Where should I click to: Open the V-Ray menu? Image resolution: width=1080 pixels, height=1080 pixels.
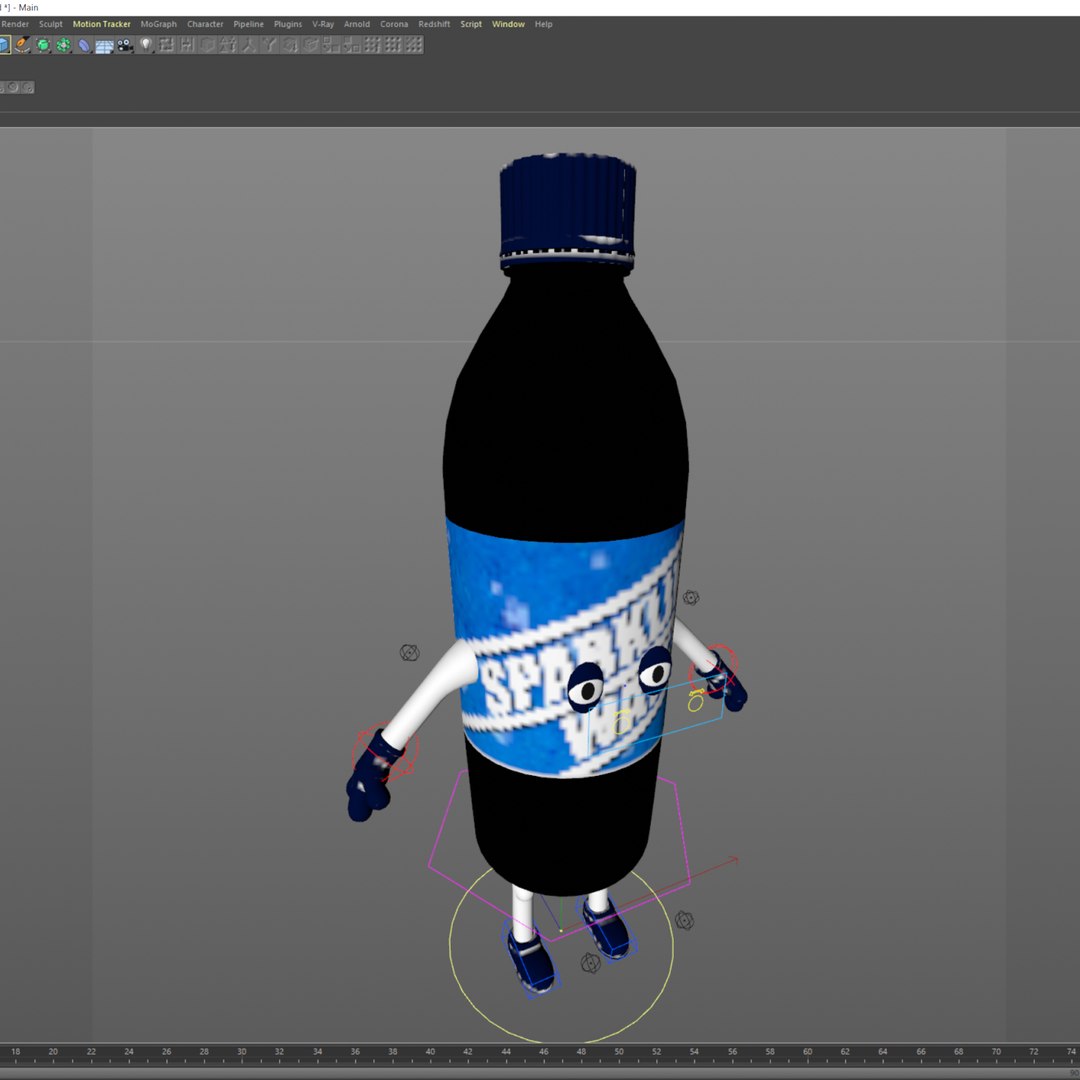coord(323,24)
